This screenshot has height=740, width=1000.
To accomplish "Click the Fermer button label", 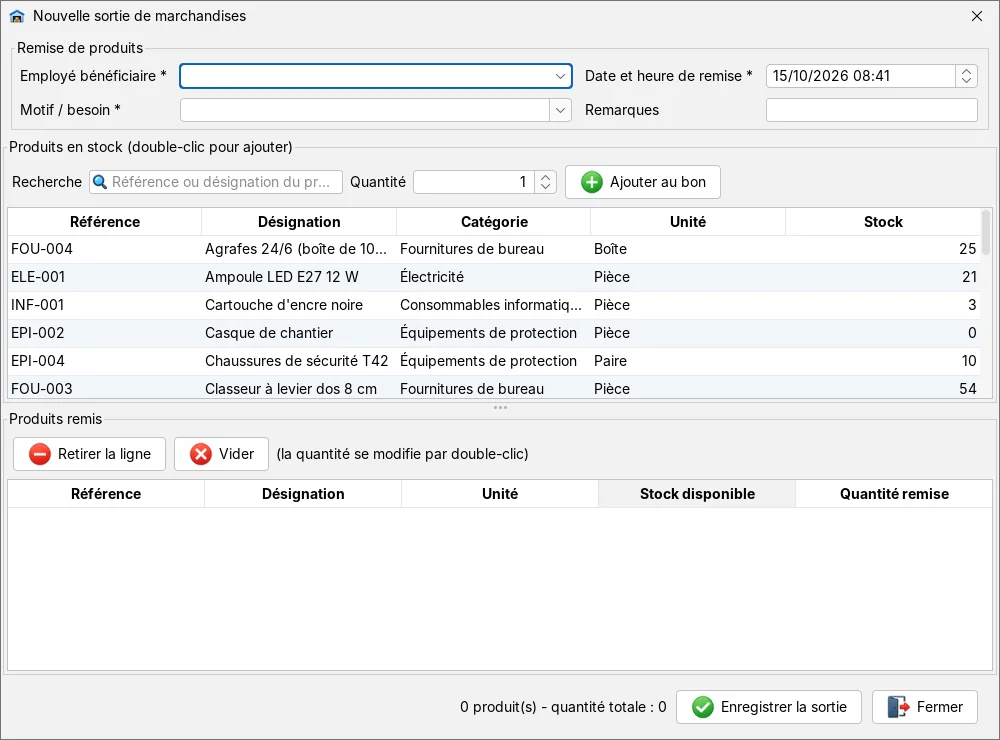I will coord(939,707).
